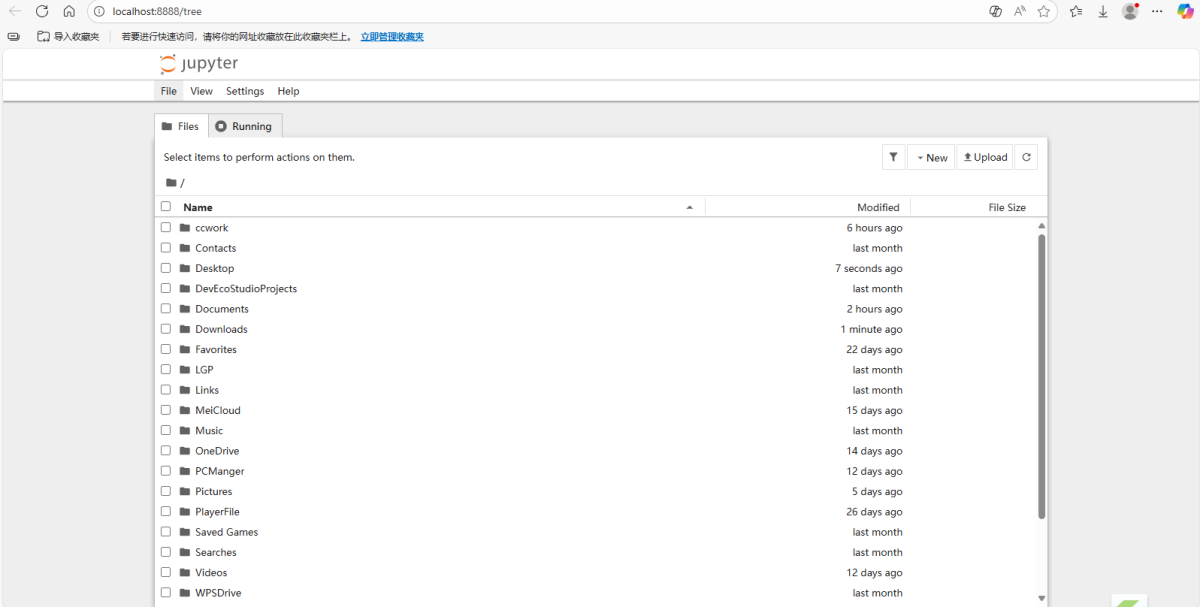Sort by the File Size column header
Screen dimensions: 1200x607
point(1007,207)
